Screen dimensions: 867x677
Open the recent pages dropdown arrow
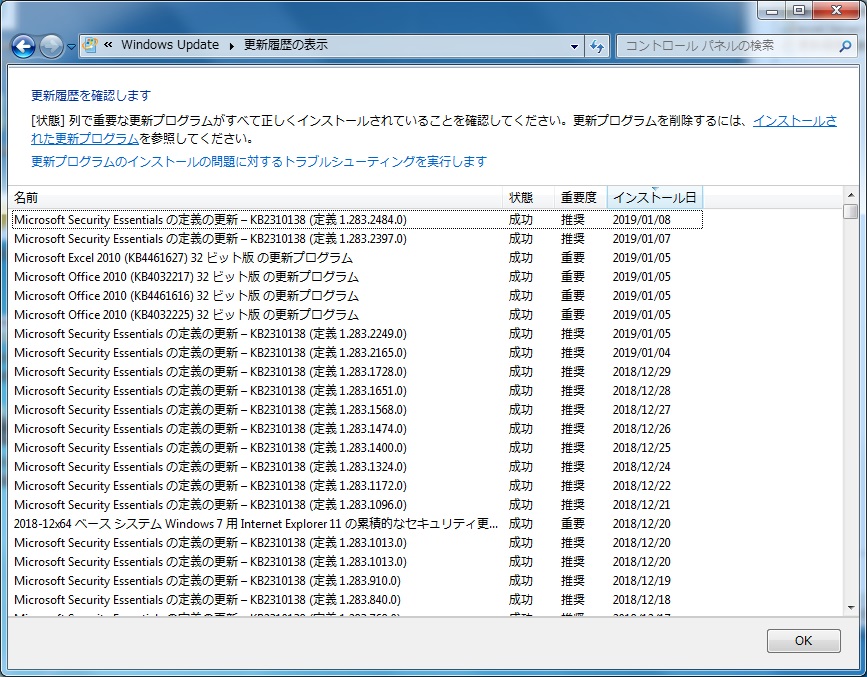tap(71, 47)
